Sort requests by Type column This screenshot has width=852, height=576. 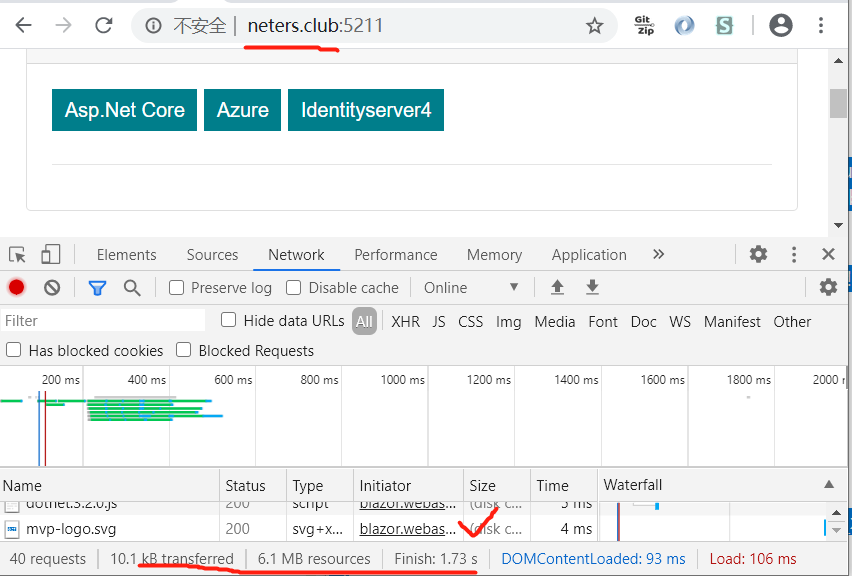320,485
